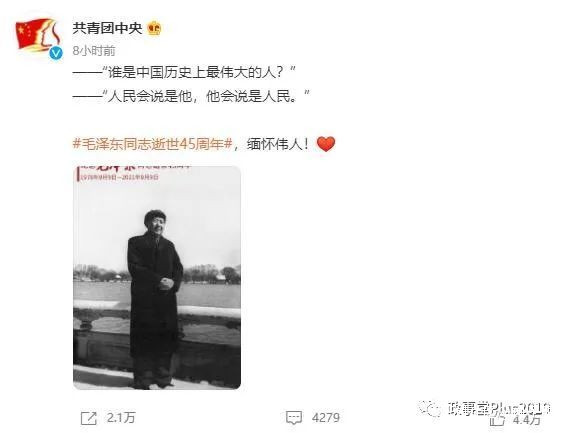Screen dimensions: 568x433
Task: Click the 4279 comment count
Action: 326,418
